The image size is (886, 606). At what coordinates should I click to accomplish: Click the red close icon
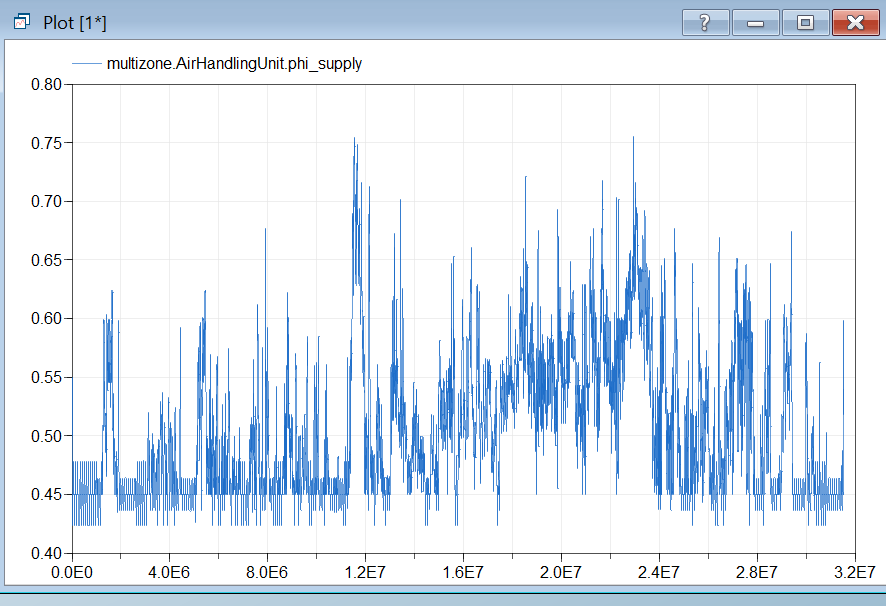855,22
